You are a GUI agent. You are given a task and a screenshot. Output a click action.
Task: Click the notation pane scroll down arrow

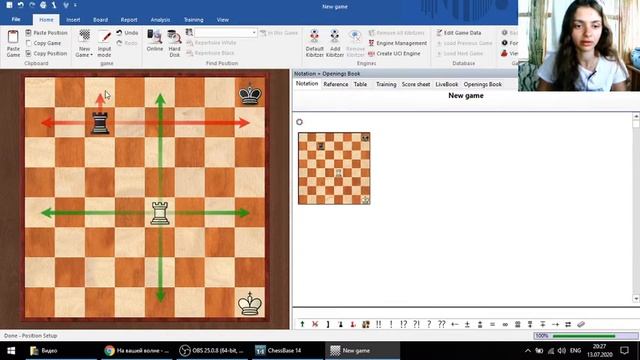pos(636,298)
